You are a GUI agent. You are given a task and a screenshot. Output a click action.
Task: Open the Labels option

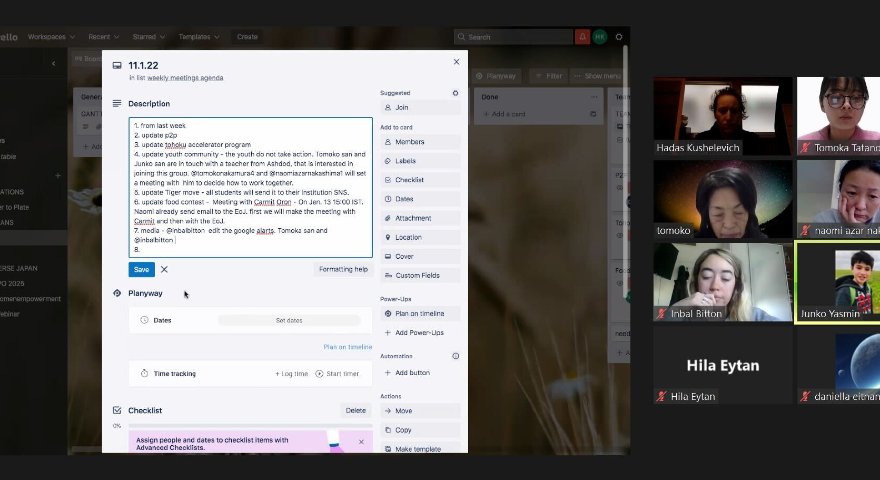coord(420,161)
